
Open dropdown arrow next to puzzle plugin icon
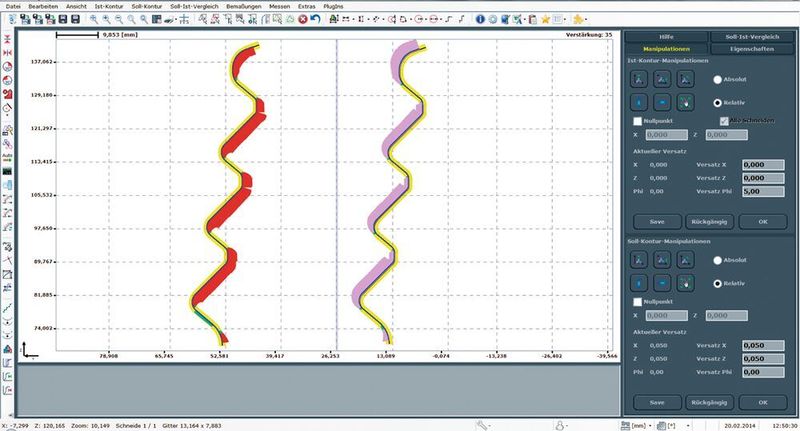pyautogui.click(x=586, y=20)
